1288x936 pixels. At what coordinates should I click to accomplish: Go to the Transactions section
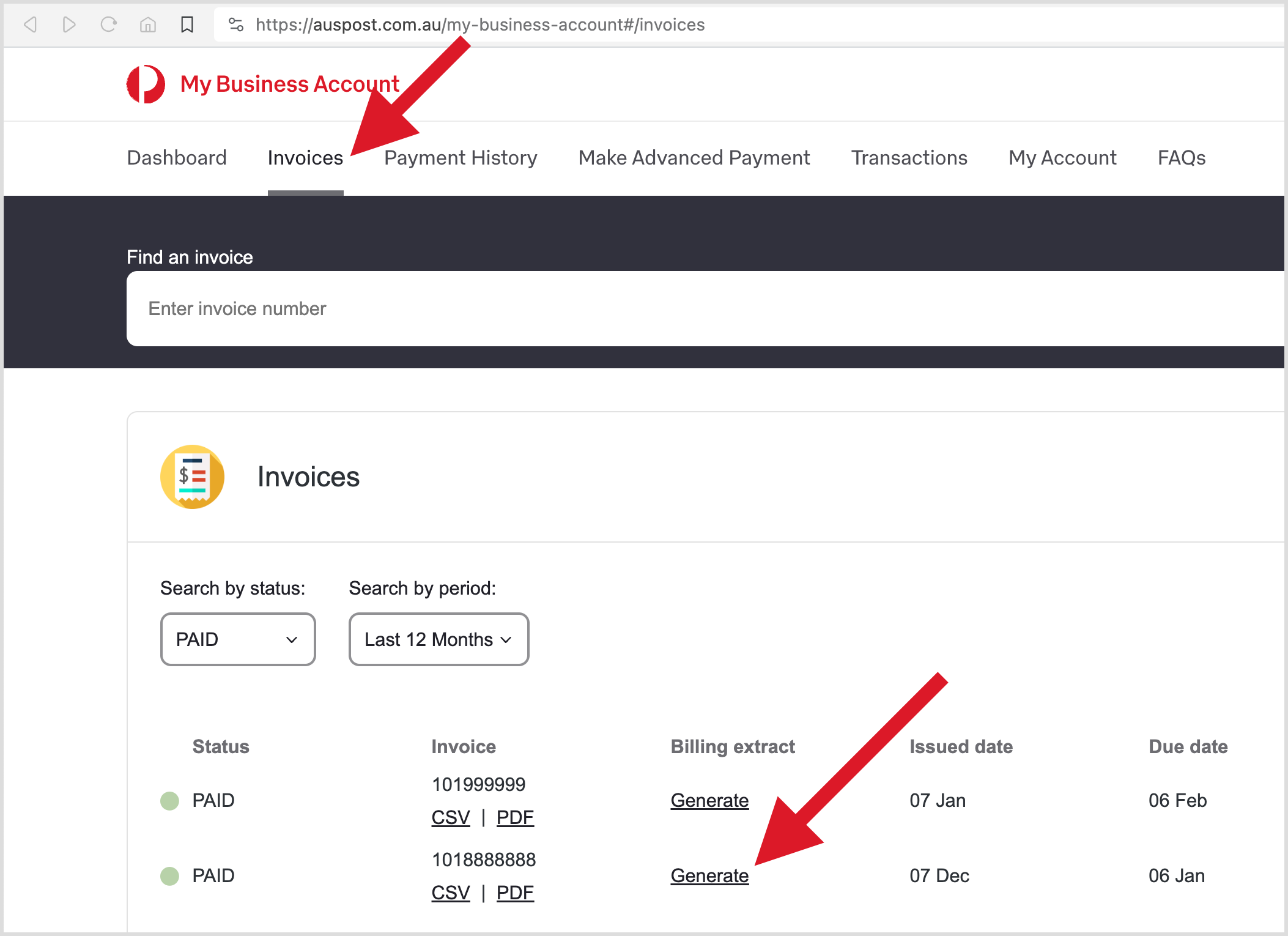click(909, 157)
